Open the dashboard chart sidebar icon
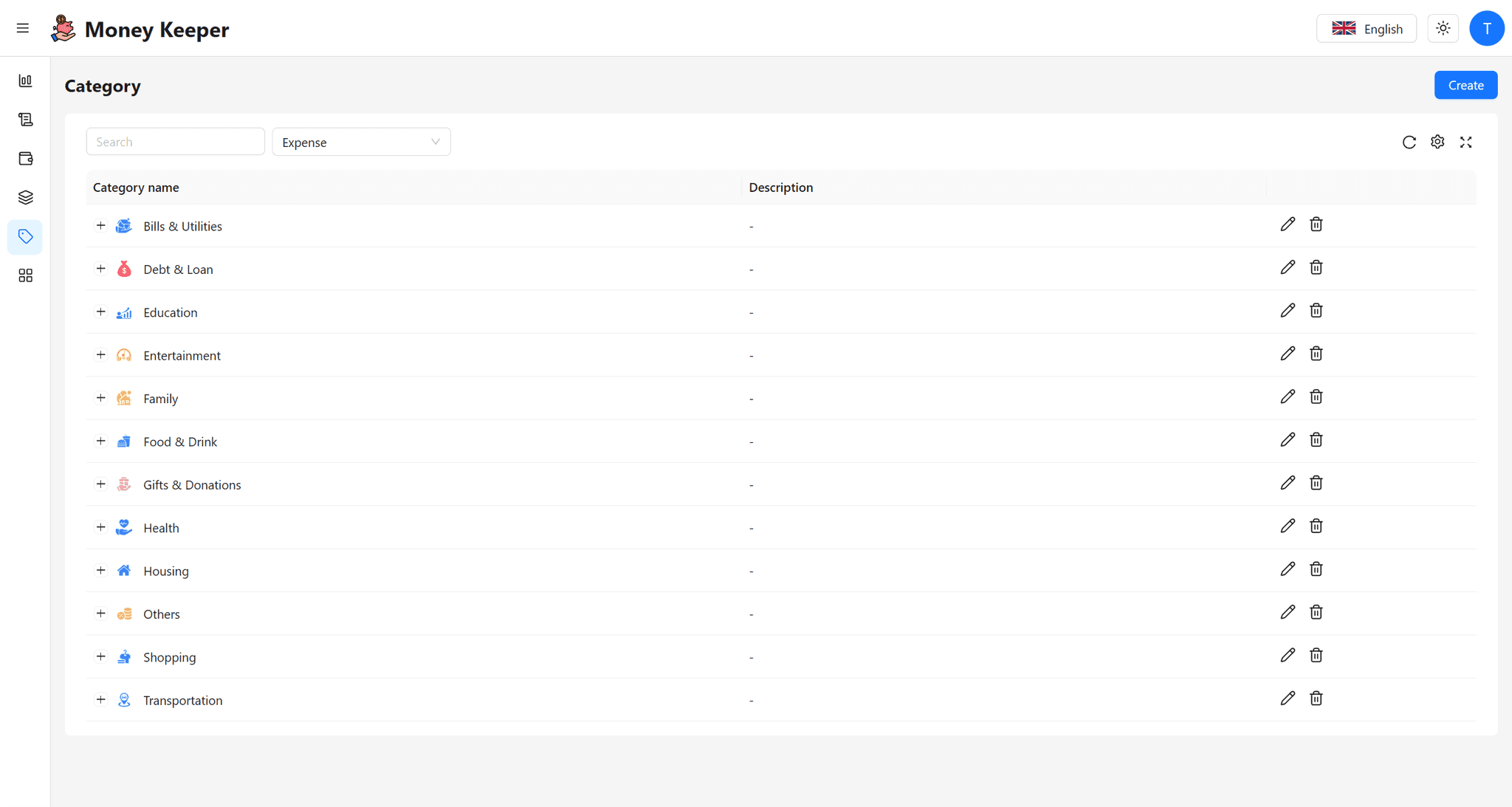Viewport: 1512px width, 807px height. point(25,80)
